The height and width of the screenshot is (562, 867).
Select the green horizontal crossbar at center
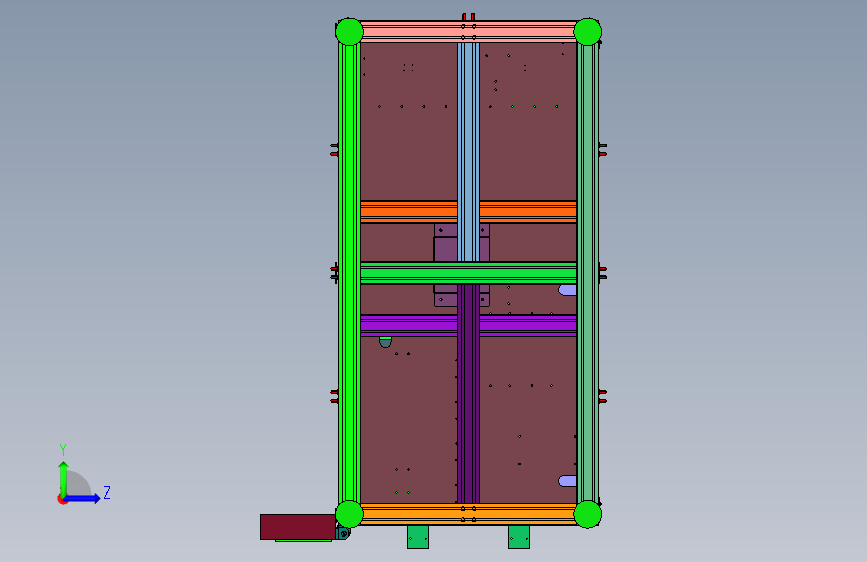pos(468,273)
